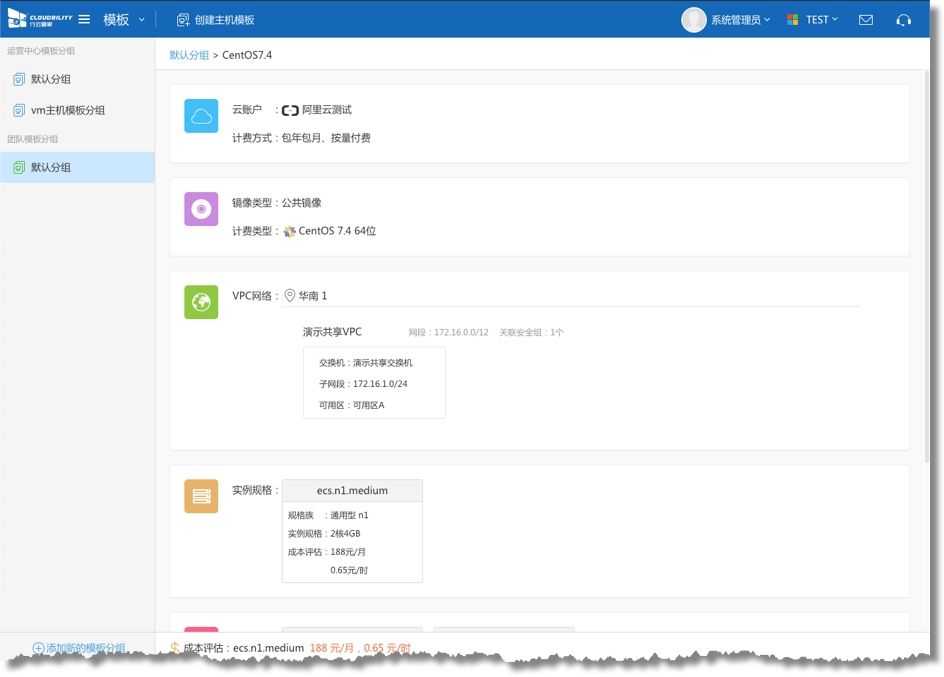
Task: Click the Cloudbility logo
Action: coord(38,20)
